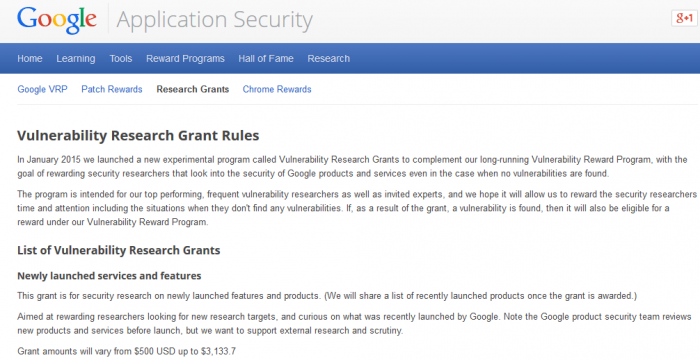Switch to the Google VRP sub-tab
The image size is (700, 360).
tap(42, 89)
